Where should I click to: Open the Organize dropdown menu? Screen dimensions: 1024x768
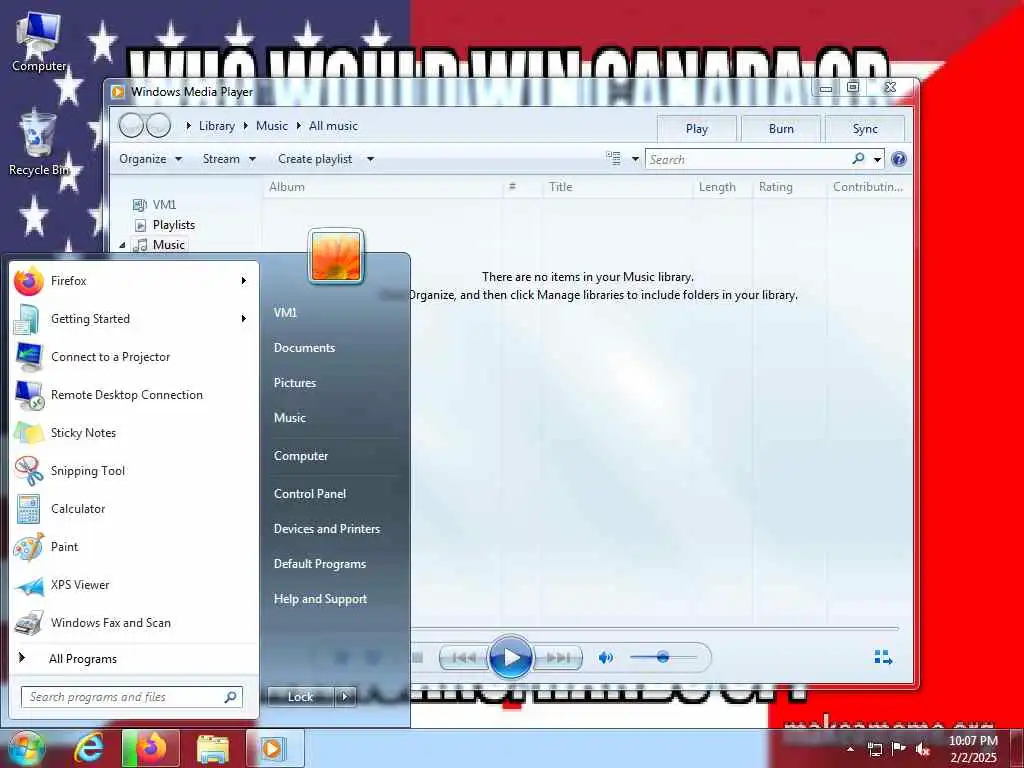150,159
